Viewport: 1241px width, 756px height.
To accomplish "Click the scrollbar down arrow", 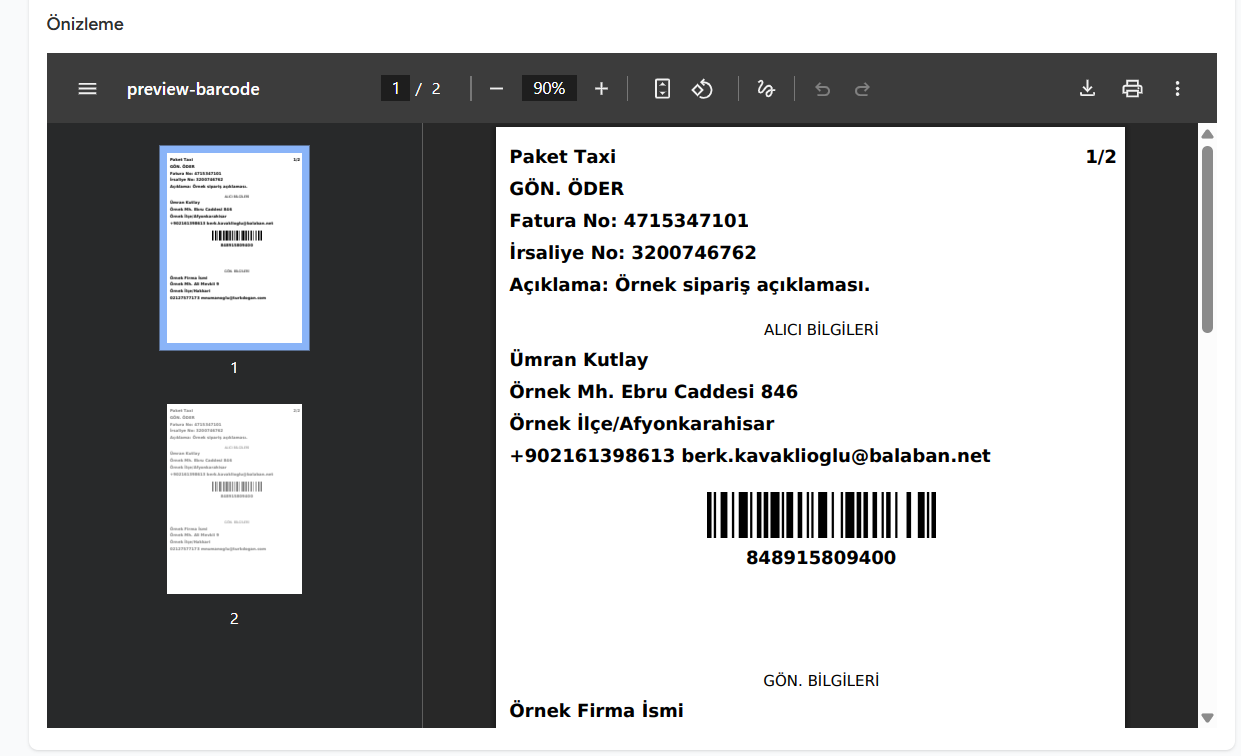I will click(x=1207, y=718).
